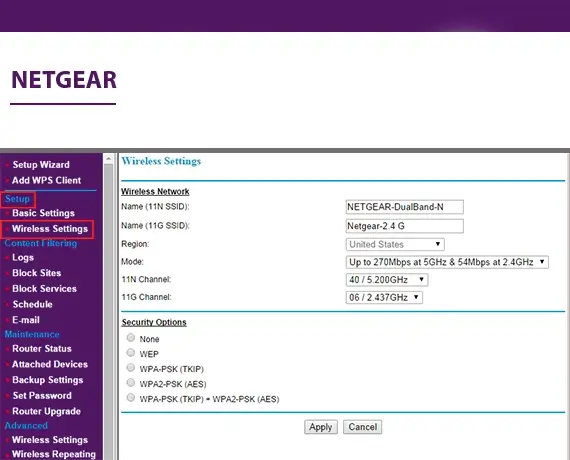Open Set Password page
The height and width of the screenshot is (460, 570).
[x=42, y=396]
